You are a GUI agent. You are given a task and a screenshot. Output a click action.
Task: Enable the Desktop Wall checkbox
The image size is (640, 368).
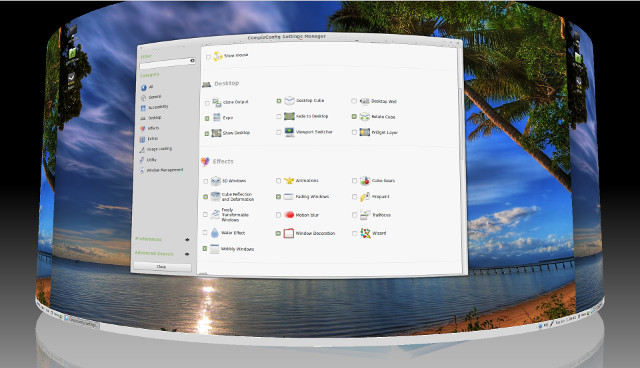(x=354, y=101)
